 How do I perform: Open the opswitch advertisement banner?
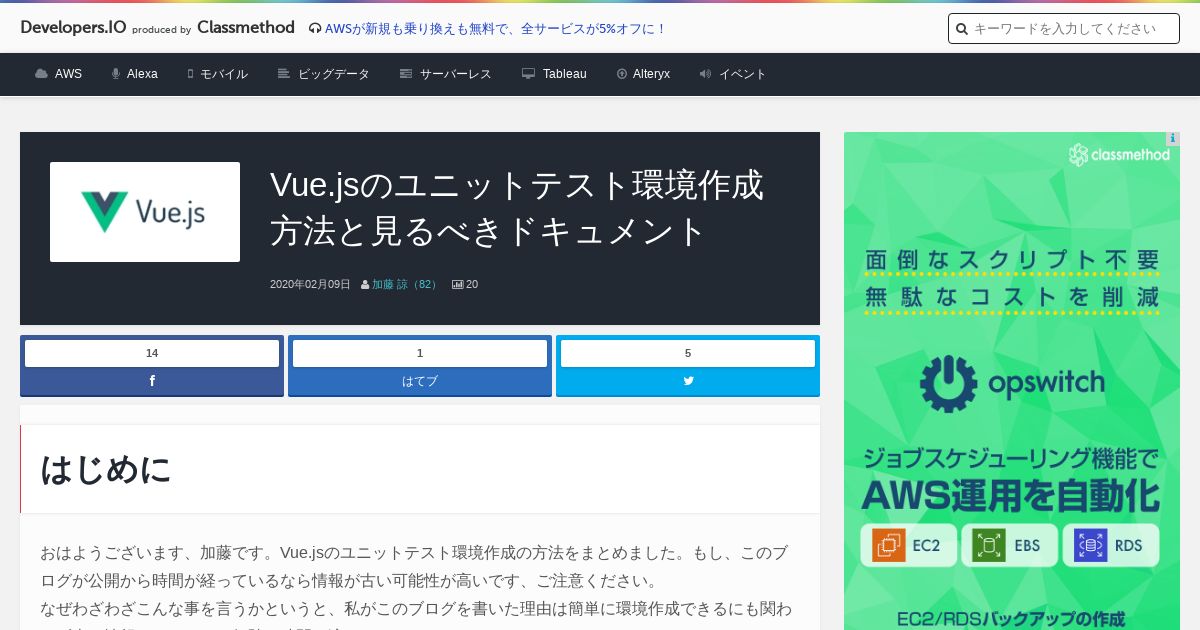pos(1012,381)
